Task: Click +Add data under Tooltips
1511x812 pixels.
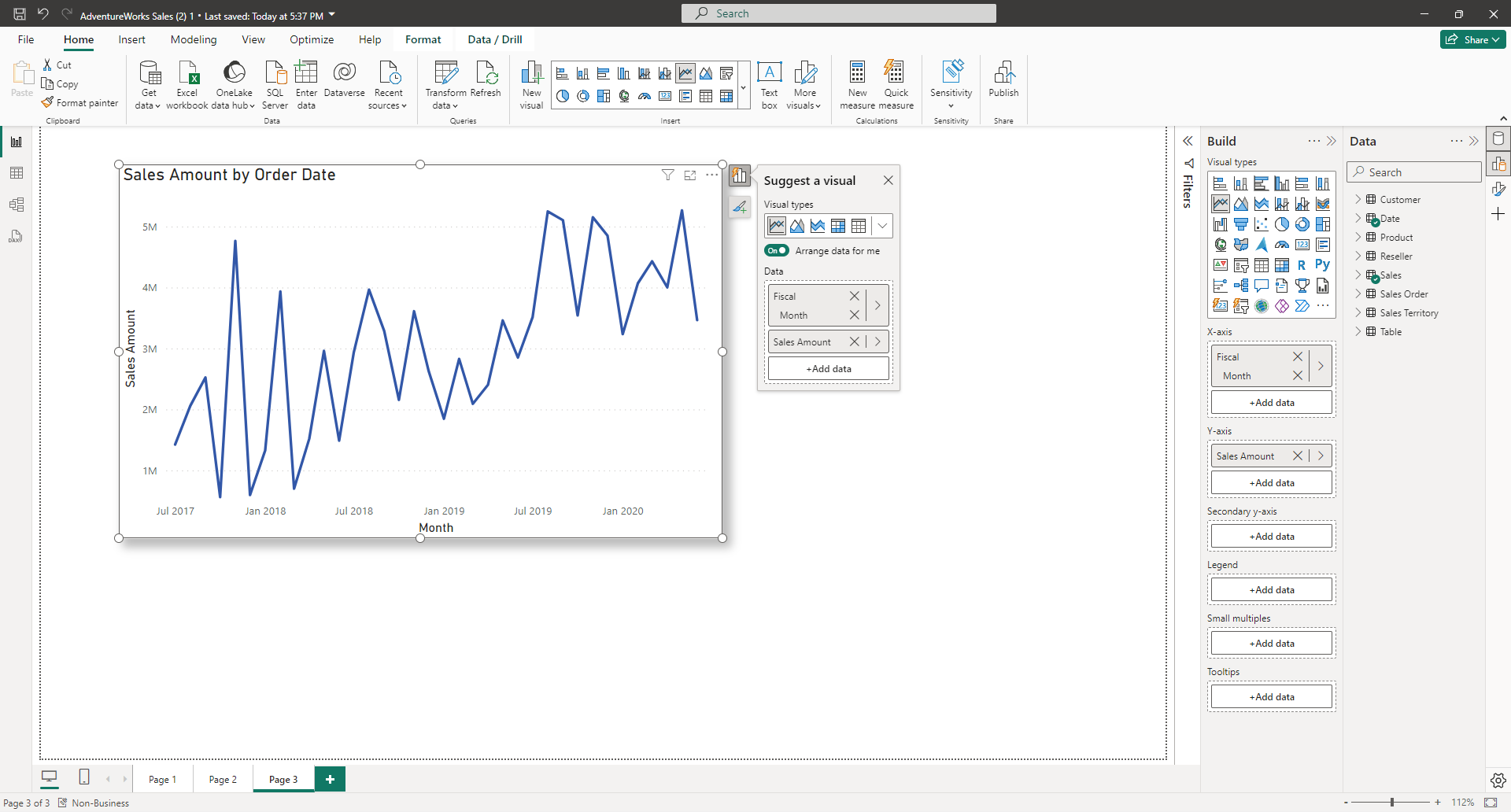Action: tap(1271, 697)
